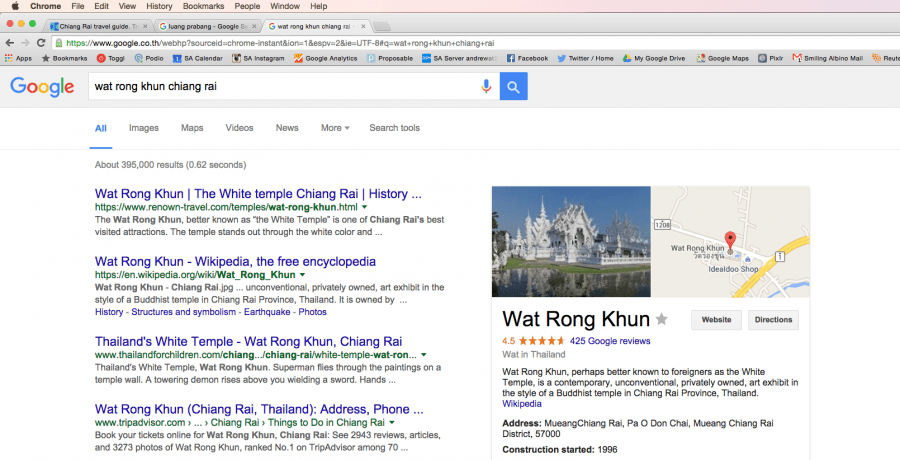Click the Website button in knowledge panel
This screenshot has width=900, height=460.
pyautogui.click(x=716, y=320)
